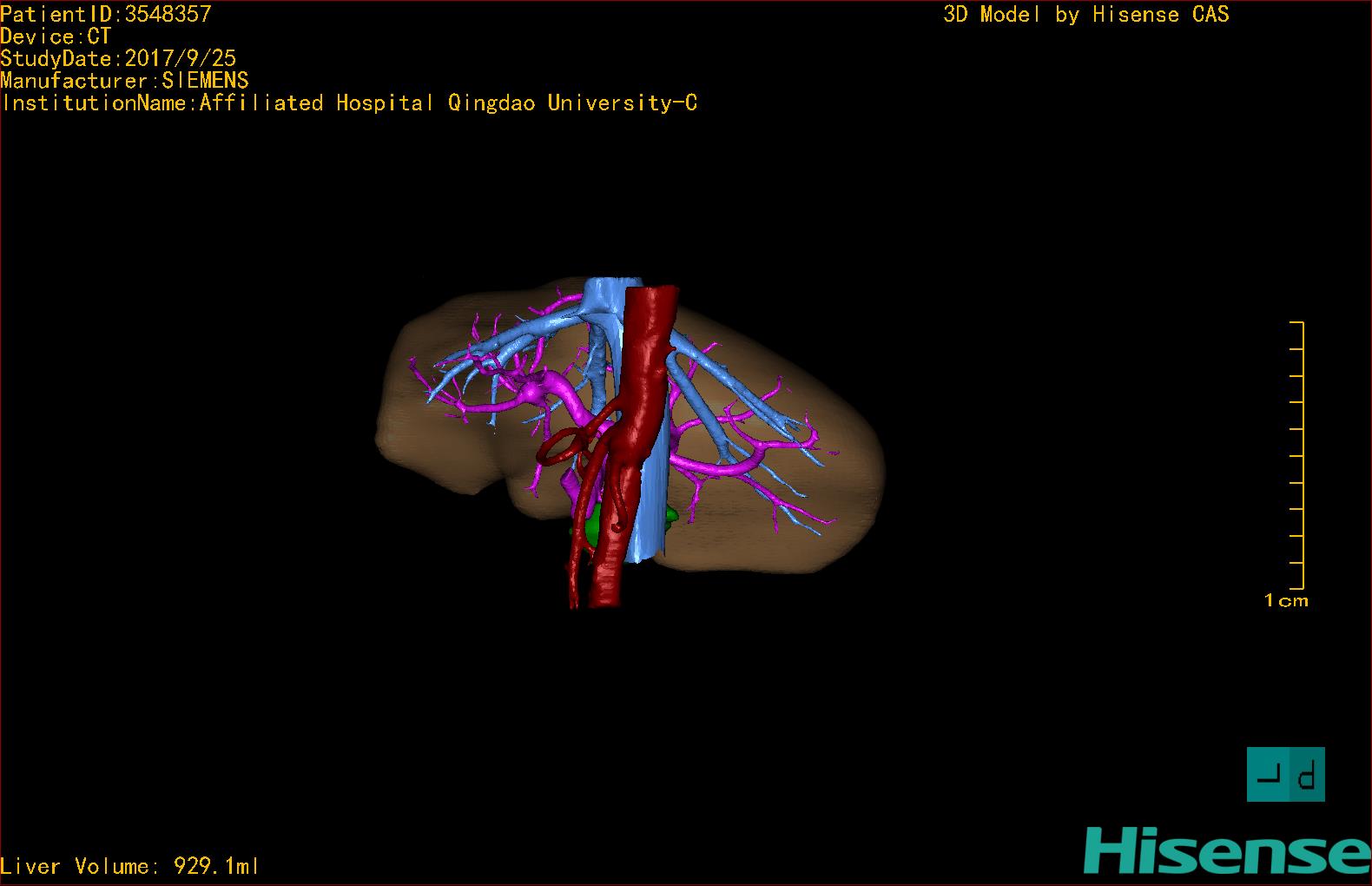Click the Liver Volume: 929.1ml text
Viewport: 1372px width, 886px height.
point(130,866)
